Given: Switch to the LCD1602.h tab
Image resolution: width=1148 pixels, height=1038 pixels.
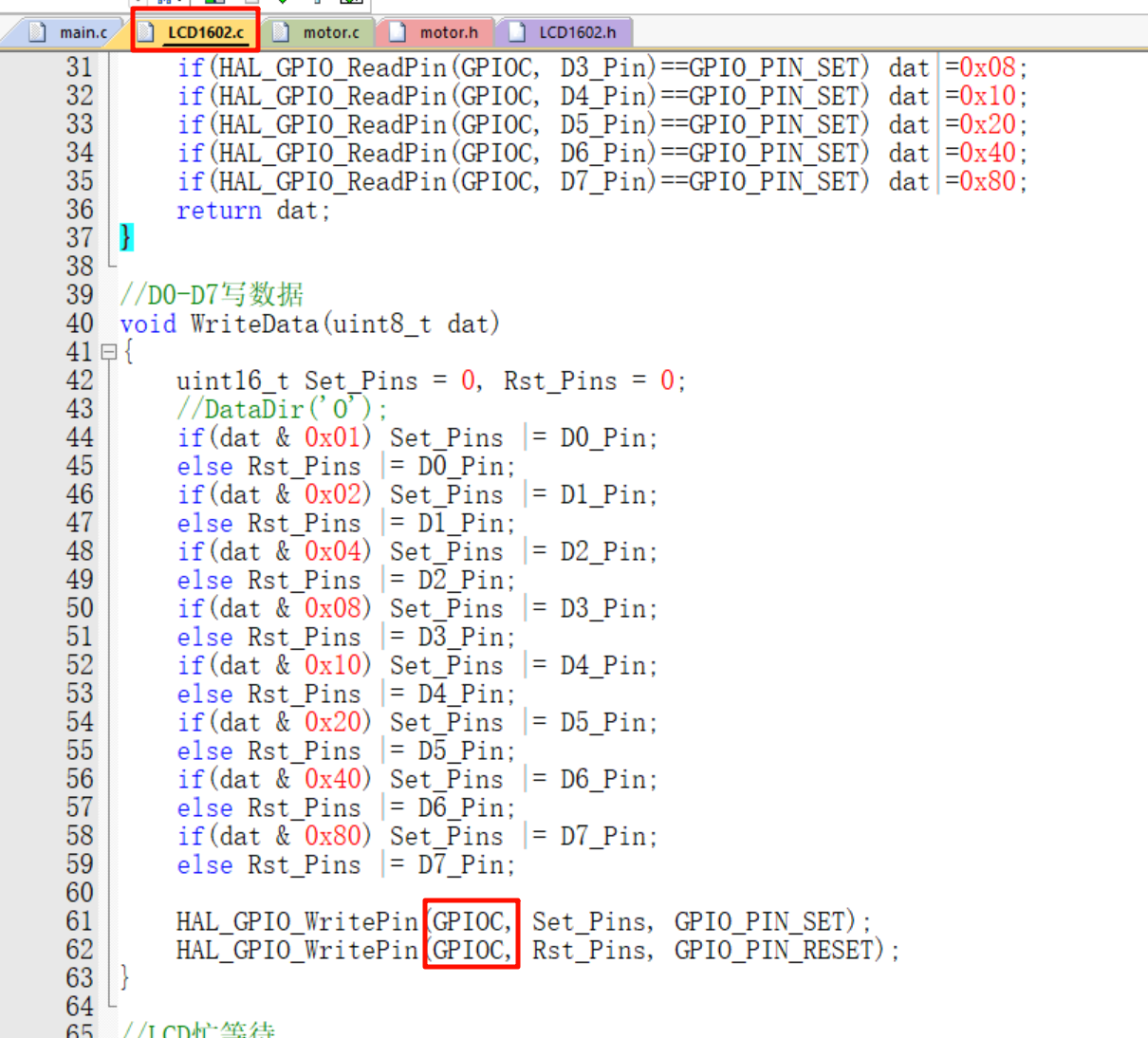Looking at the screenshot, I should (x=577, y=31).
